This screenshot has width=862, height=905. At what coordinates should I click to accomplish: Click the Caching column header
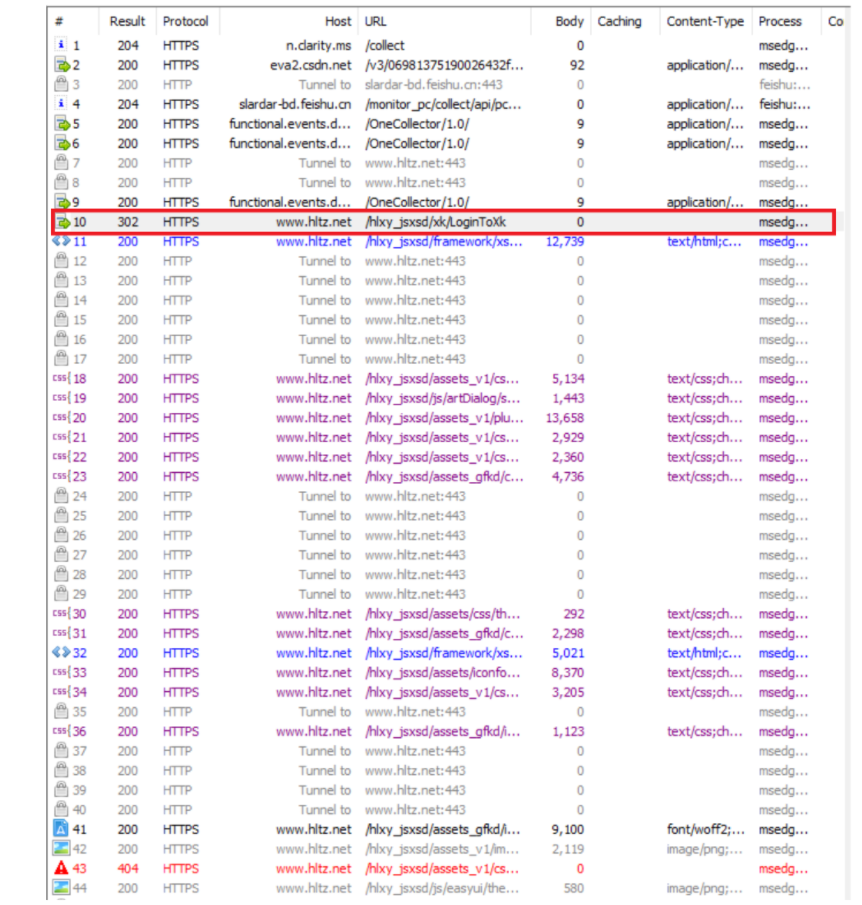[x=619, y=21]
